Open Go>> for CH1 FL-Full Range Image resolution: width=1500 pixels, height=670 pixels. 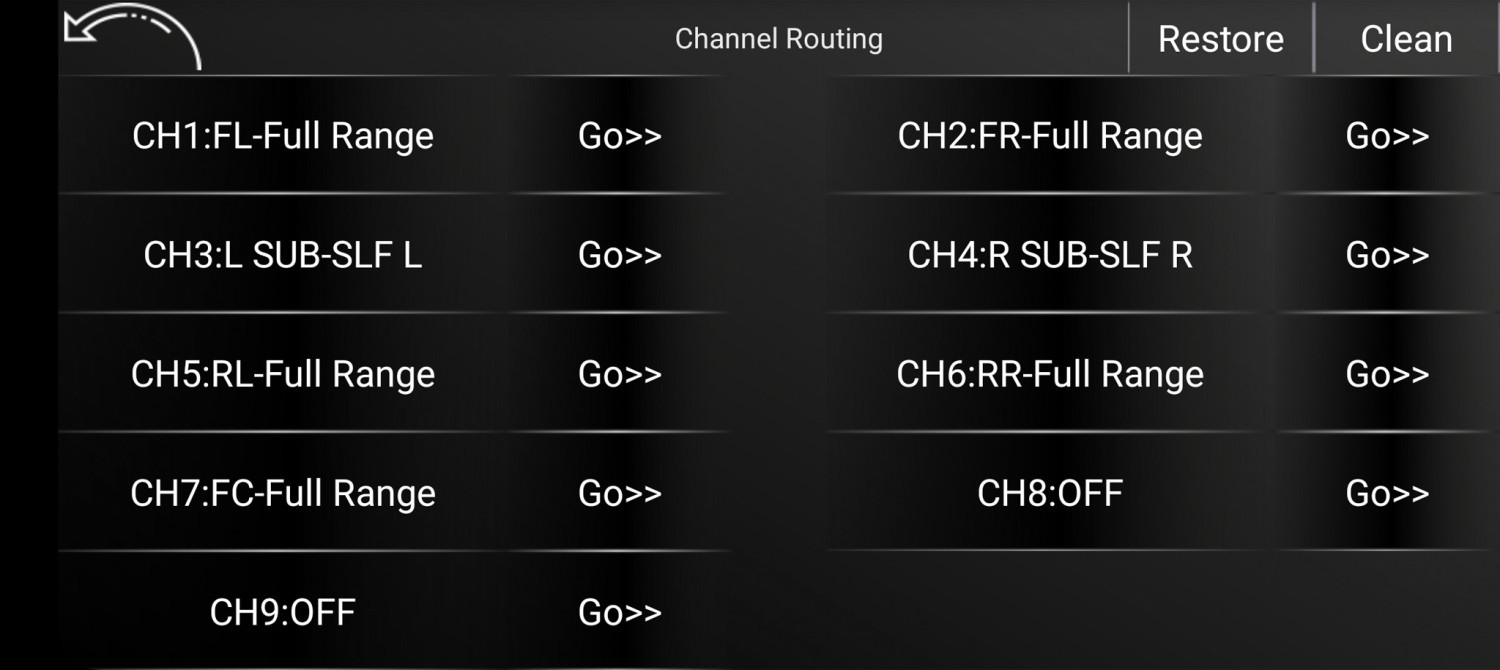pos(620,136)
